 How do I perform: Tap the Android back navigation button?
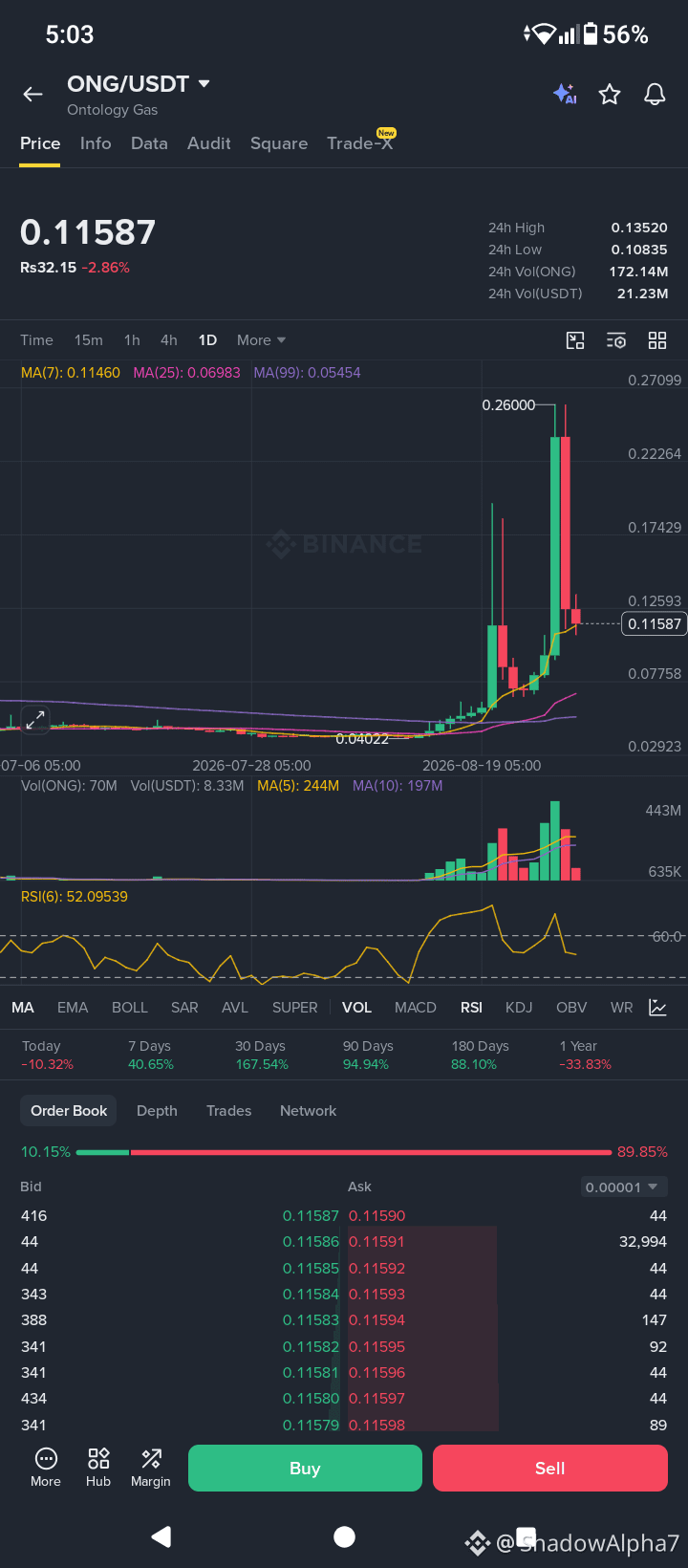[x=161, y=1536]
